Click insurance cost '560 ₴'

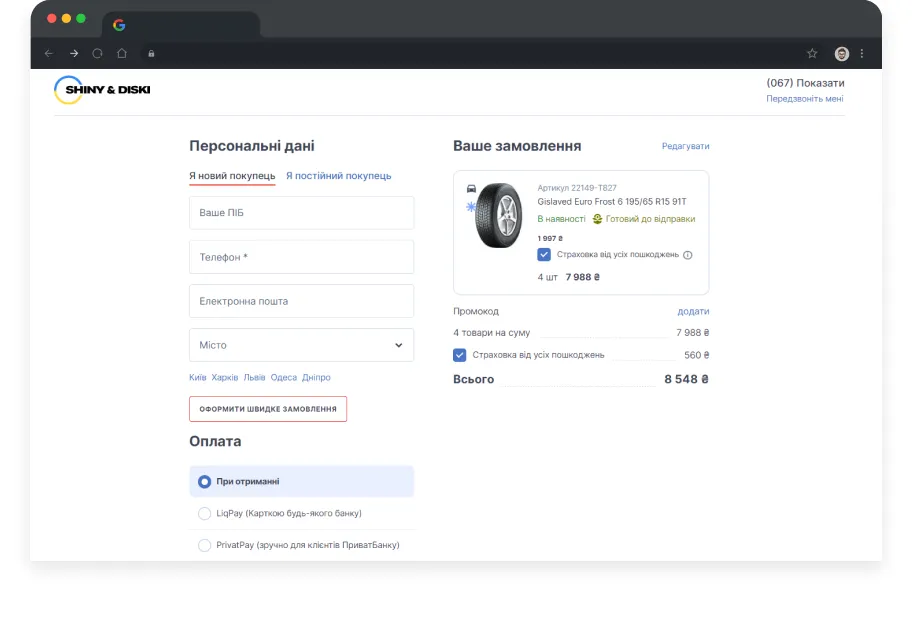click(696, 355)
